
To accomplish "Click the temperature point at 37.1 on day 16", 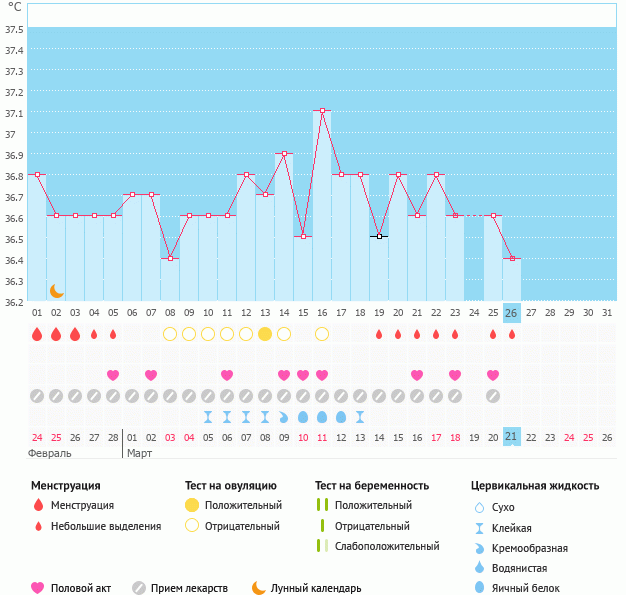I will click(322, 110).
